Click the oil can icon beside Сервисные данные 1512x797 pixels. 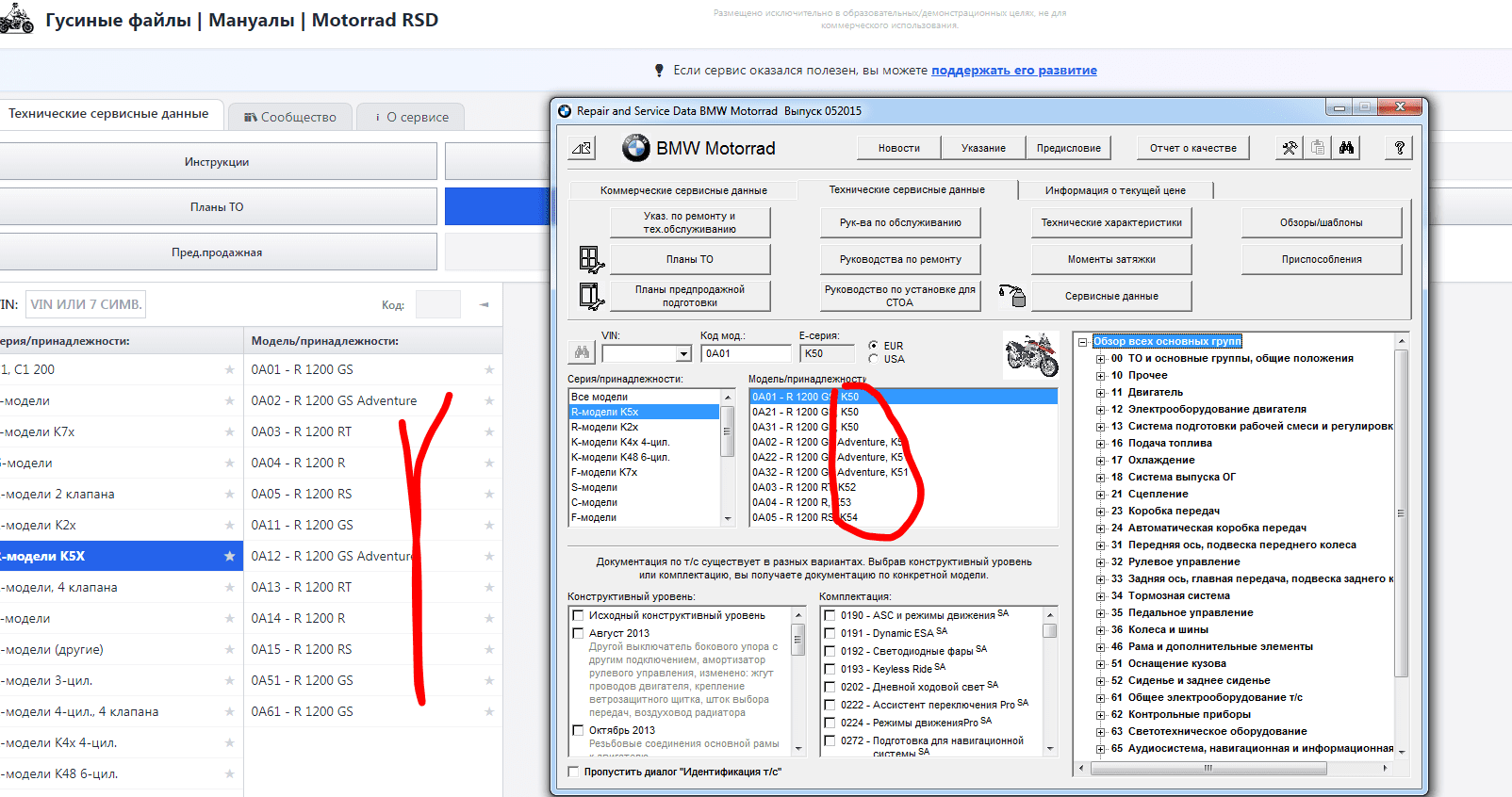pyautogui.click(x=1012, y=296)
